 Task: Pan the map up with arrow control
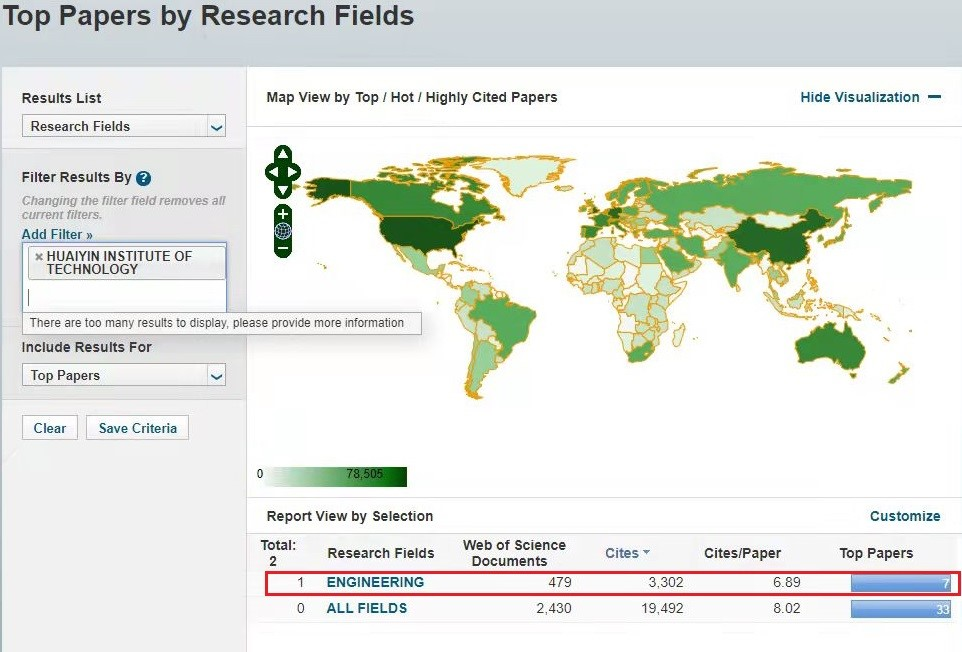(283, 154)
